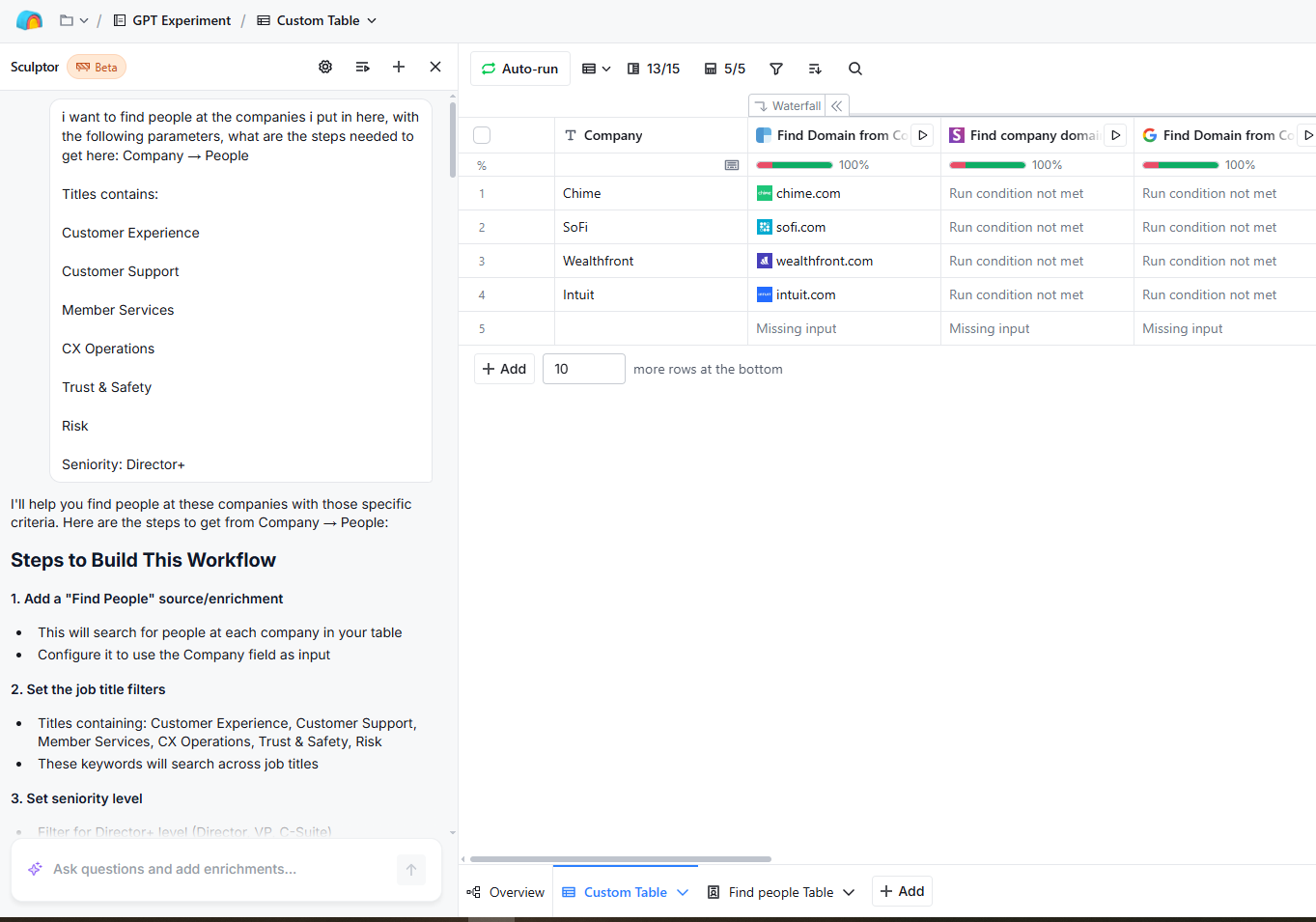Screen dimensions: 1316x922
Task: Open GPT Experiment workbook breadcrumb
Action: [172, 20]
